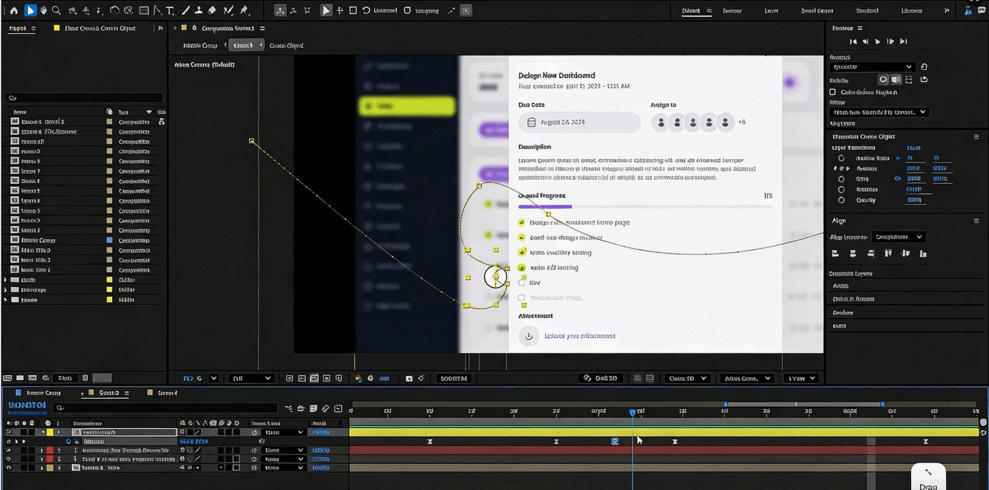Viewport: 989px width, 490px height.
Task: Click the Home icon in toolbar
Action: pos(13,11)
